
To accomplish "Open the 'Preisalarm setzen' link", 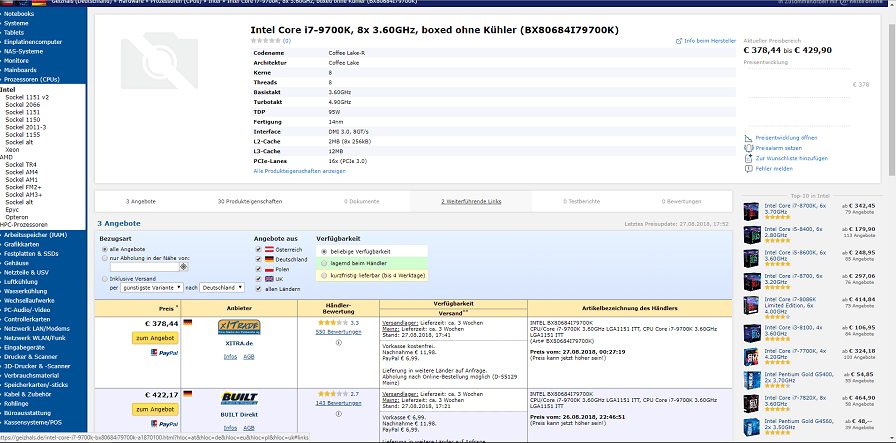I will (778, 148).
